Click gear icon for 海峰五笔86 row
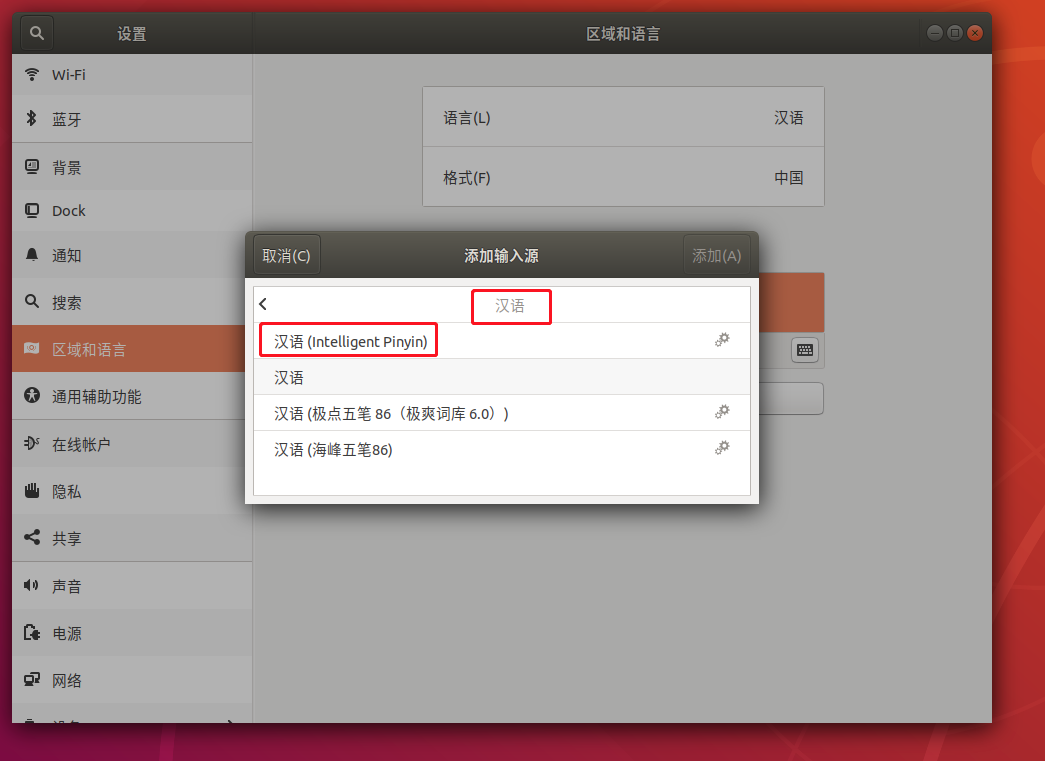The image size is (1045, 761). pos(722,448)
